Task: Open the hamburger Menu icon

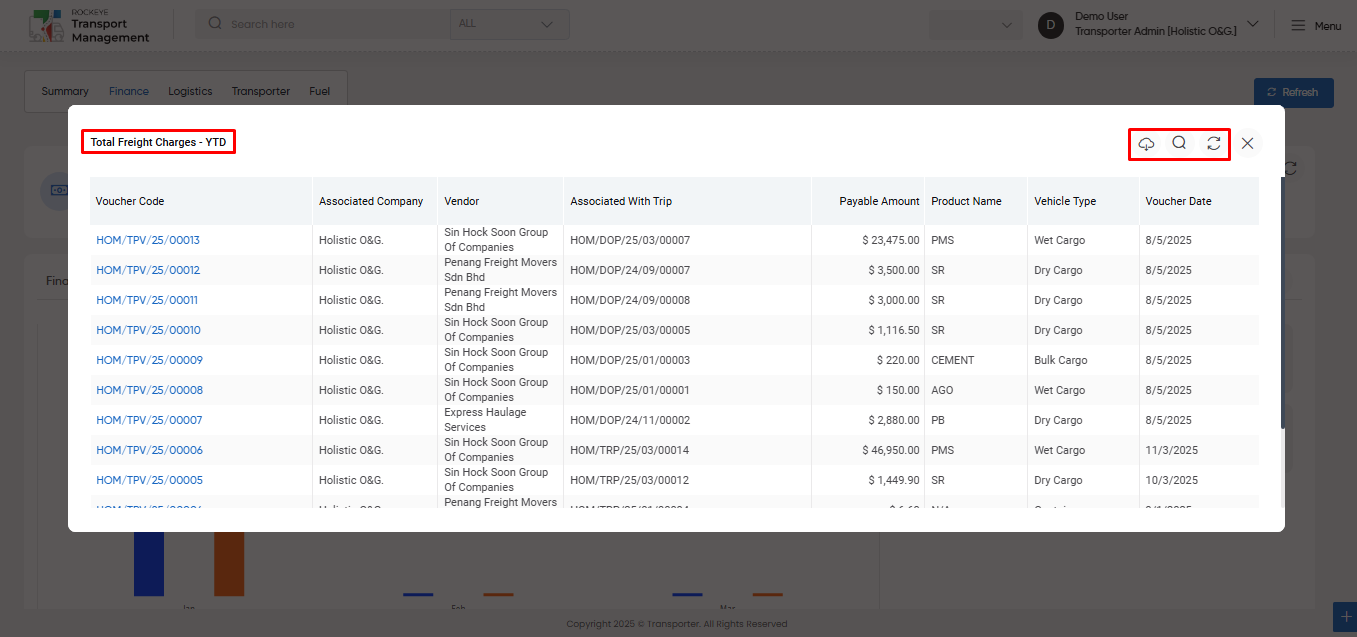Action: click(1298, 26)
